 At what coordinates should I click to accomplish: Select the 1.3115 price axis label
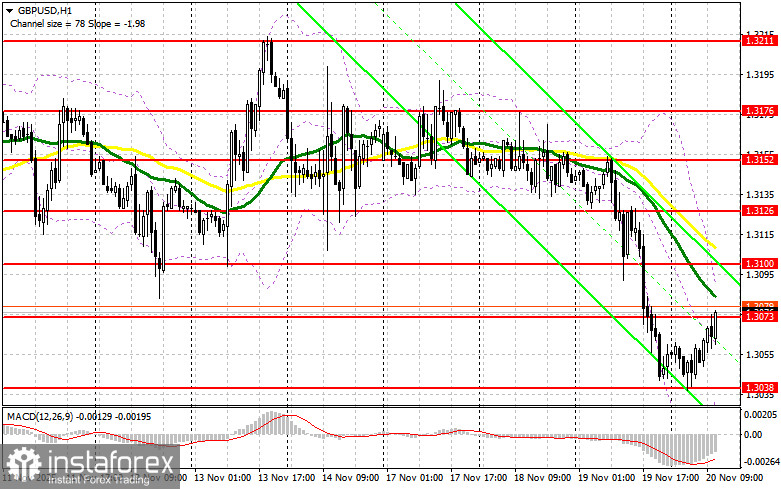click(760, 235)
